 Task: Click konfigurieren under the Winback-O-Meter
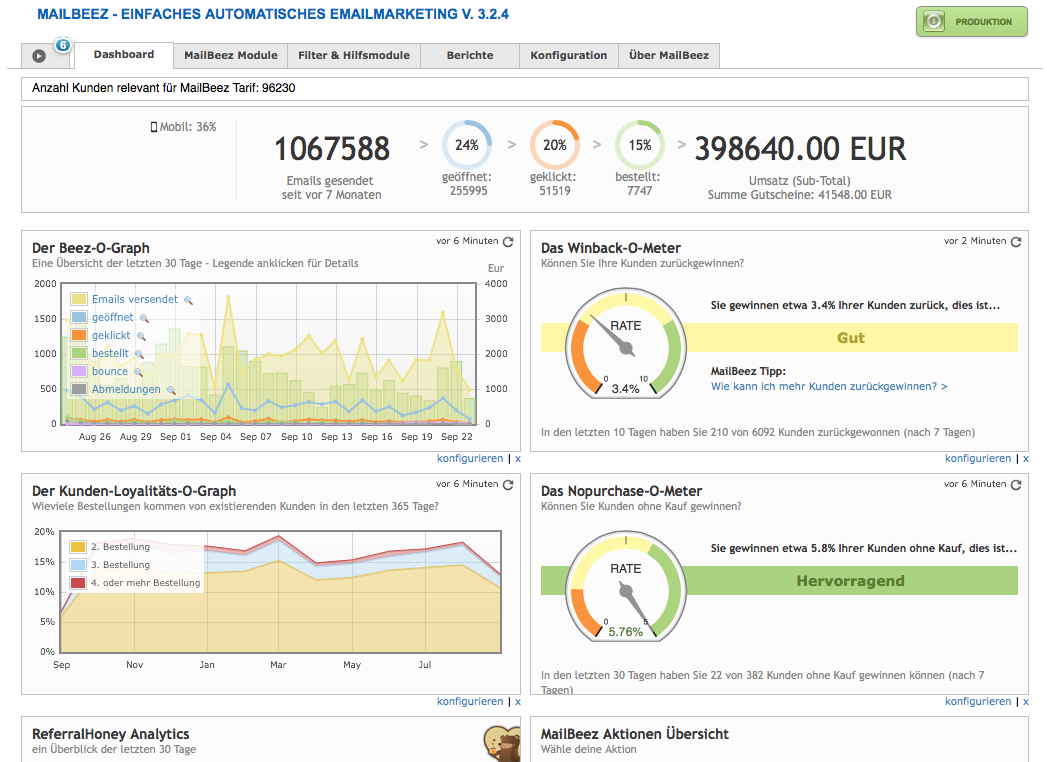[978, 458]
